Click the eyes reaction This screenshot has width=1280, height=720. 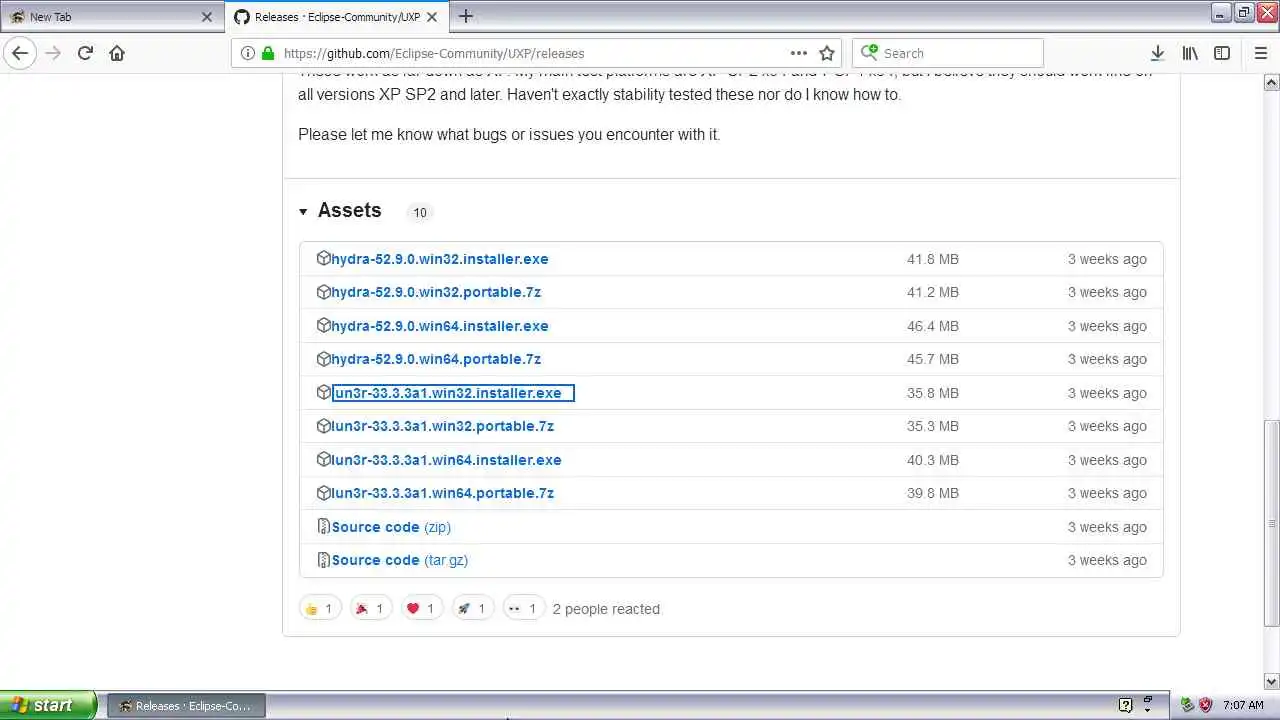click(523, 608)
